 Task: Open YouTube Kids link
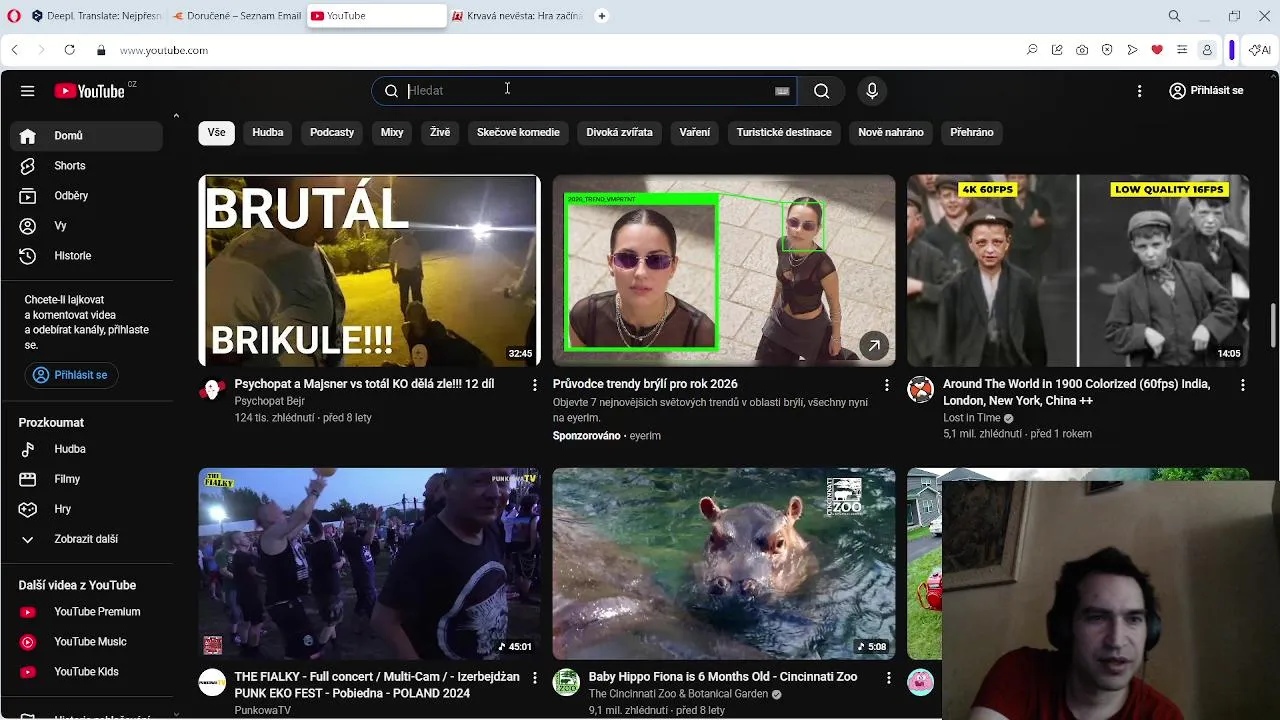tap(86, 672)
